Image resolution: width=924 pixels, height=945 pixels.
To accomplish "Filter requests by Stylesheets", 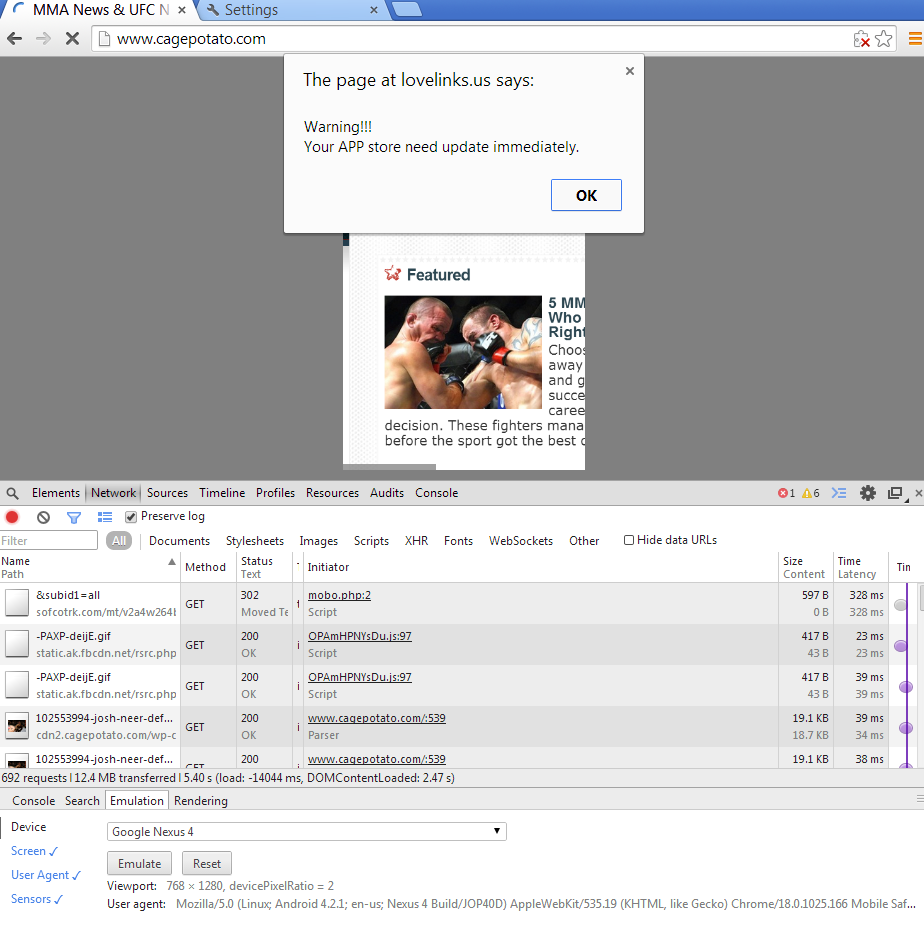I will click(255, 541).
